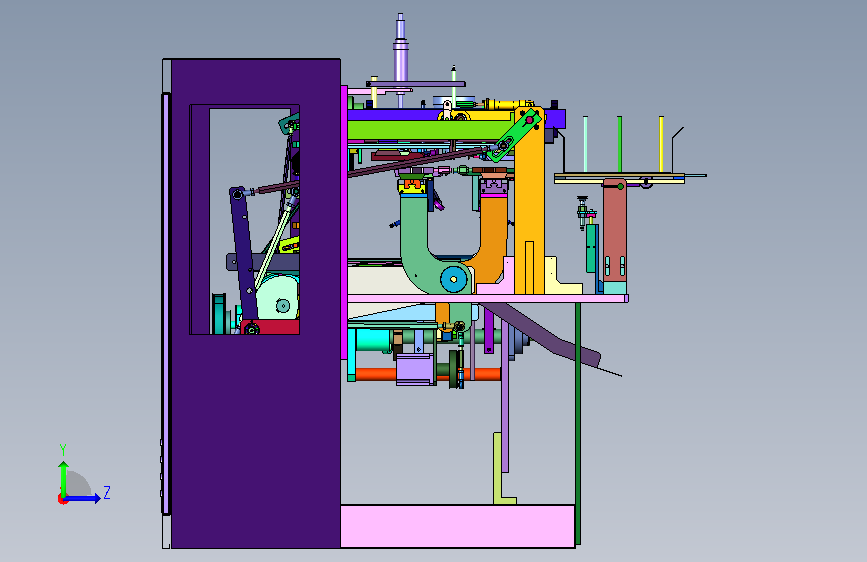
Task: Select the teal pulley wheel inside window
Action: [x=219, y=314]
